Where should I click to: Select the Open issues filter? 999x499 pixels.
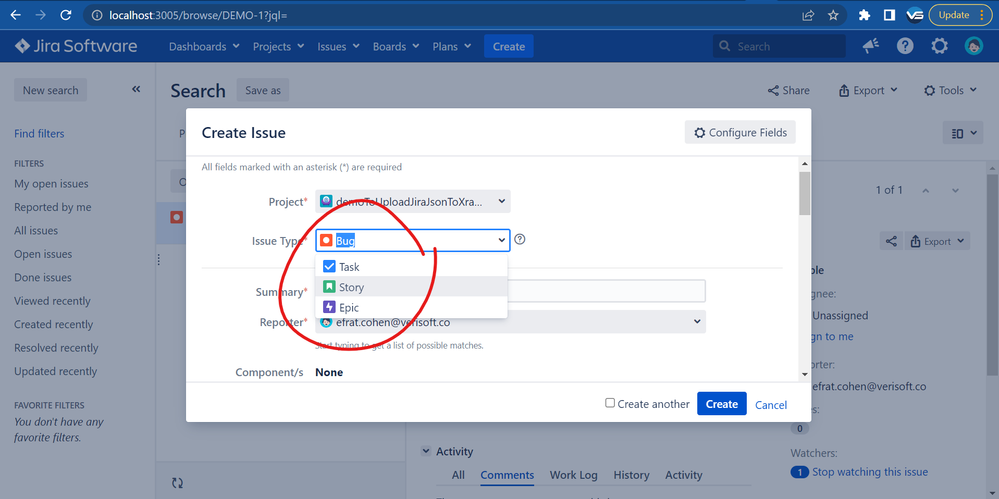coord(43,254)
